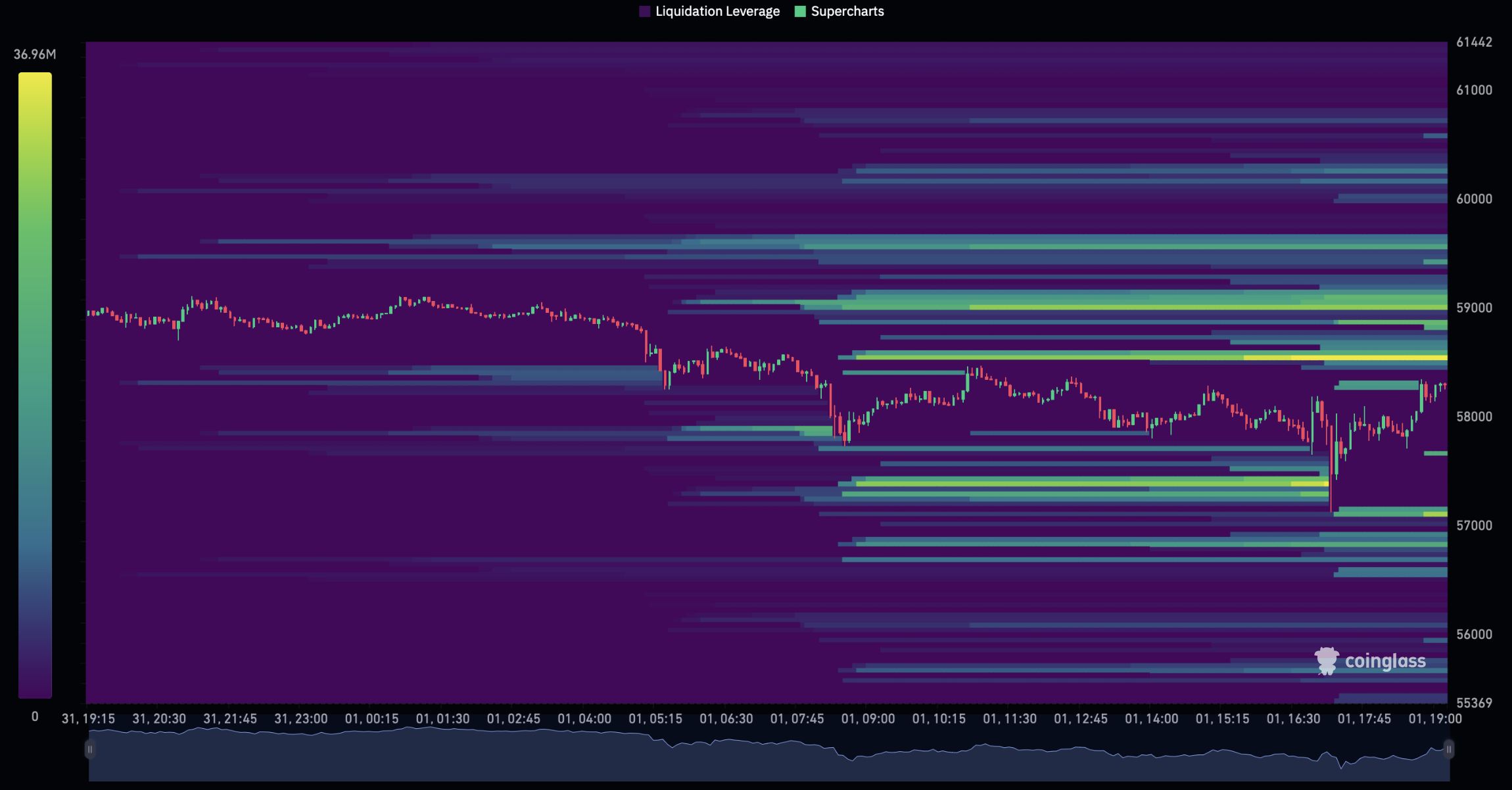
Task: Toggle the Supercharts green legend swatch
Action: tap(800, 11)
